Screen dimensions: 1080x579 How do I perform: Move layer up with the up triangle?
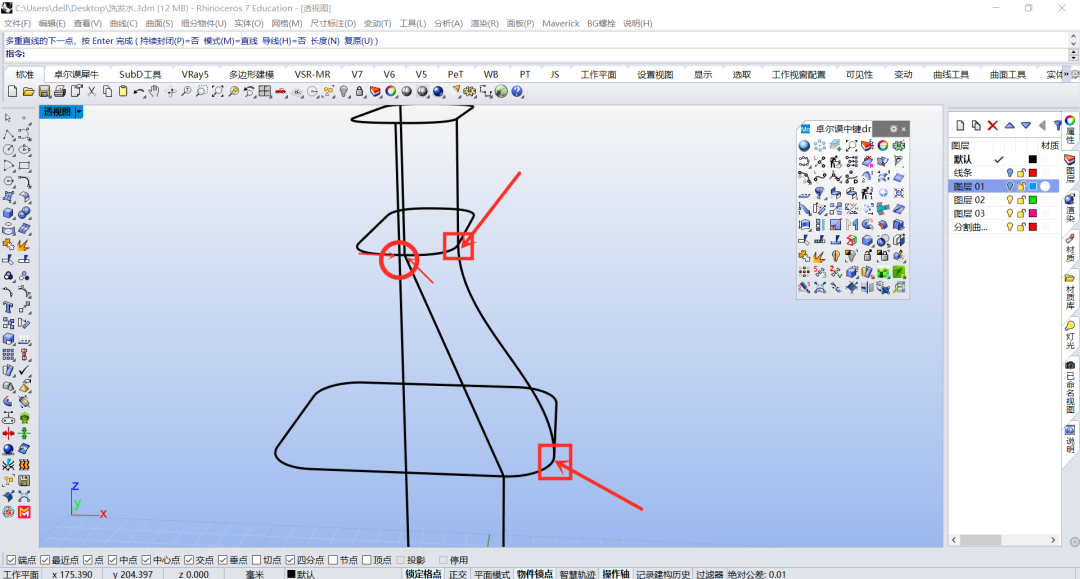(x=1009, y=125)
